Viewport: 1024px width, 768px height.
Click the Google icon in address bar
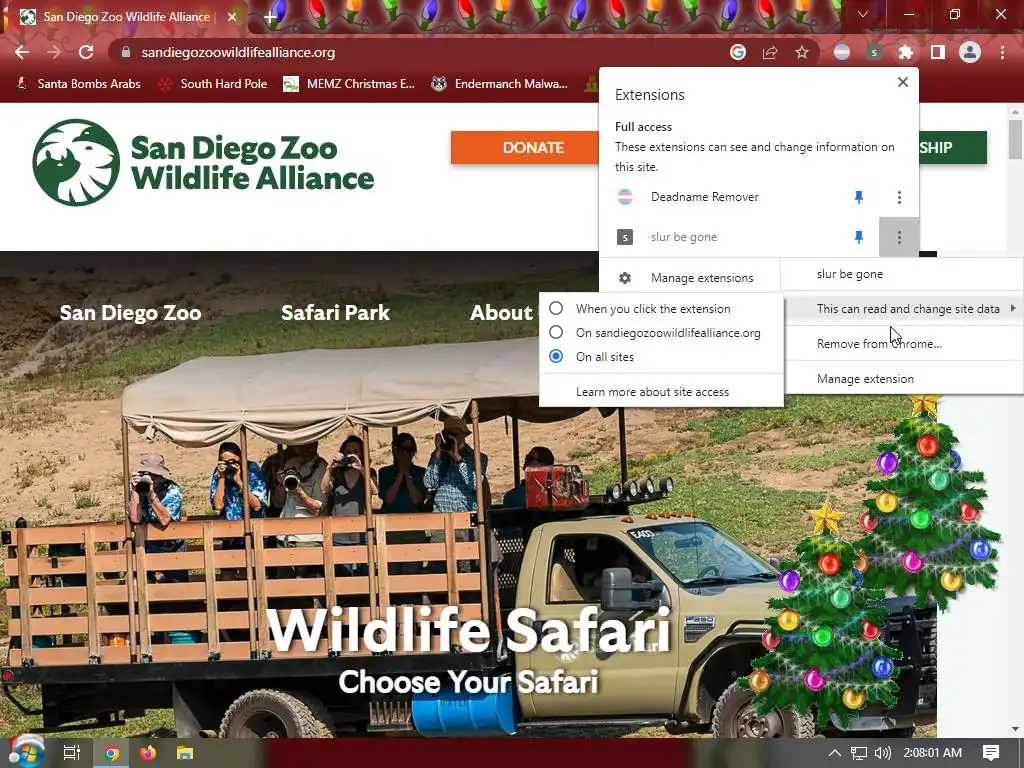pyautogui.click(x=738, y=52)
